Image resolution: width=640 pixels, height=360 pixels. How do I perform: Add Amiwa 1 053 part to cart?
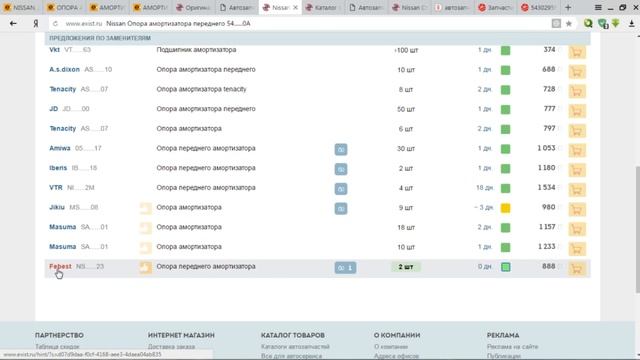click(577, 150)
